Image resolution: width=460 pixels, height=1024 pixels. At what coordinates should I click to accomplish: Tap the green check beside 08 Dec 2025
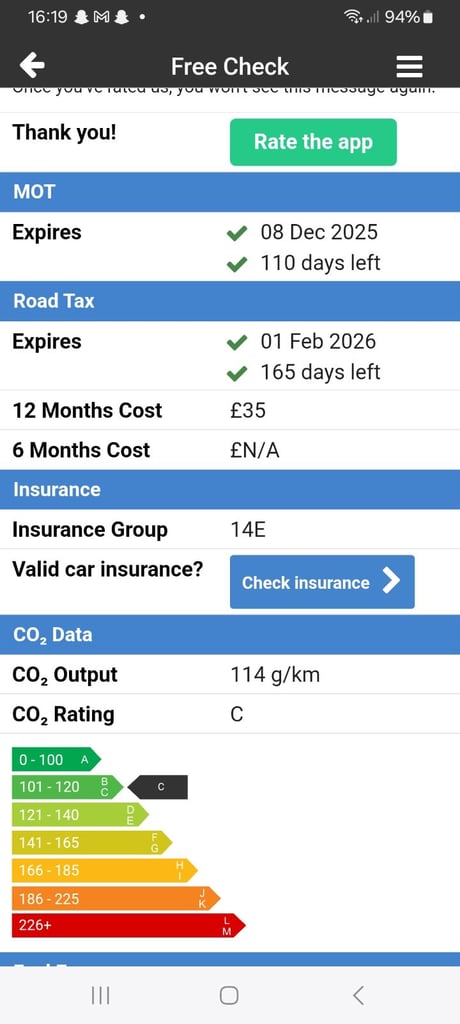pos(237,232)
